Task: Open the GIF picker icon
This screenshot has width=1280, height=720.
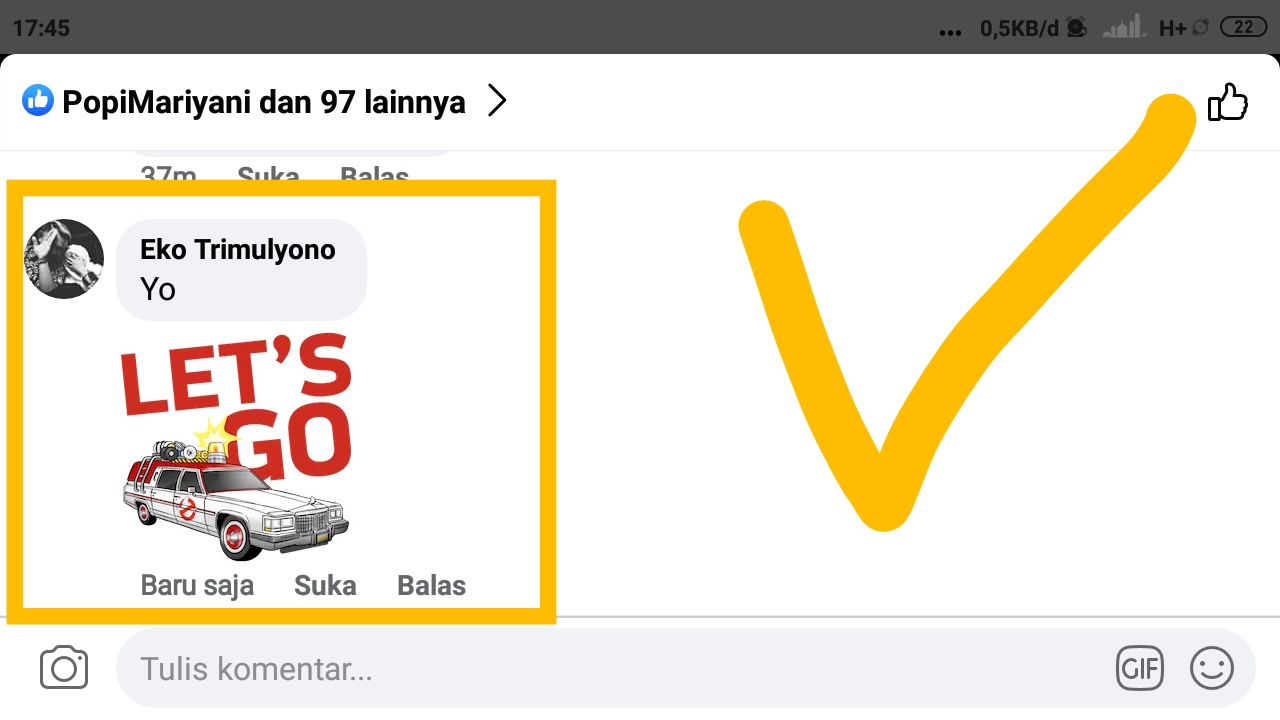Action: coord(1140,668)
